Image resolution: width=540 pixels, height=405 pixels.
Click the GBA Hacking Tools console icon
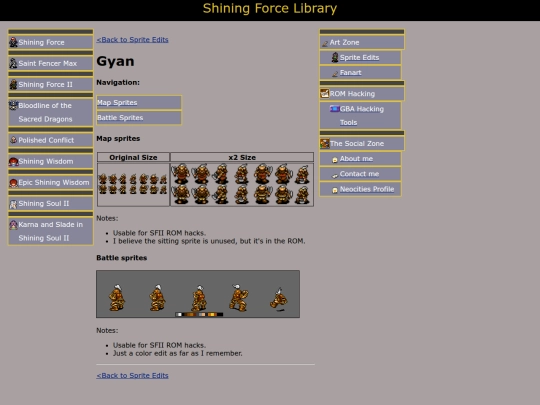334,109
